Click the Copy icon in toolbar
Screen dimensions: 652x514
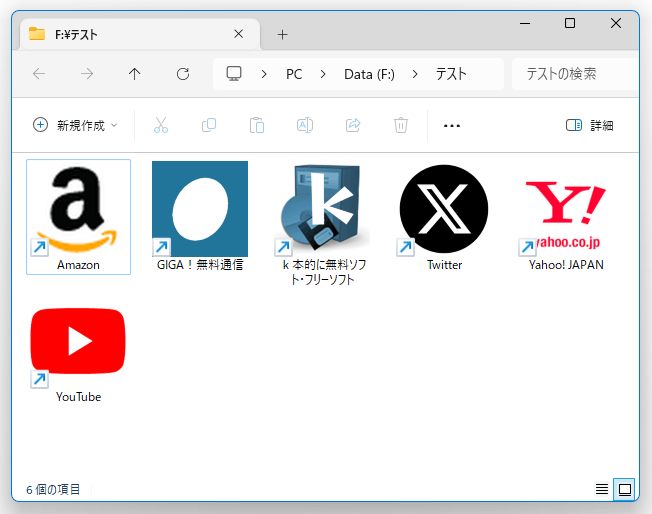209,125
